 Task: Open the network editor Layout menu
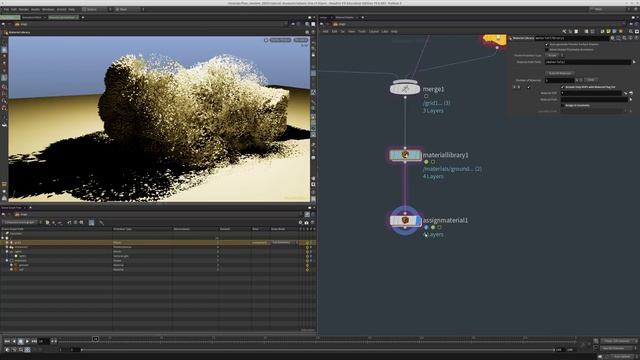click(373, 31)
